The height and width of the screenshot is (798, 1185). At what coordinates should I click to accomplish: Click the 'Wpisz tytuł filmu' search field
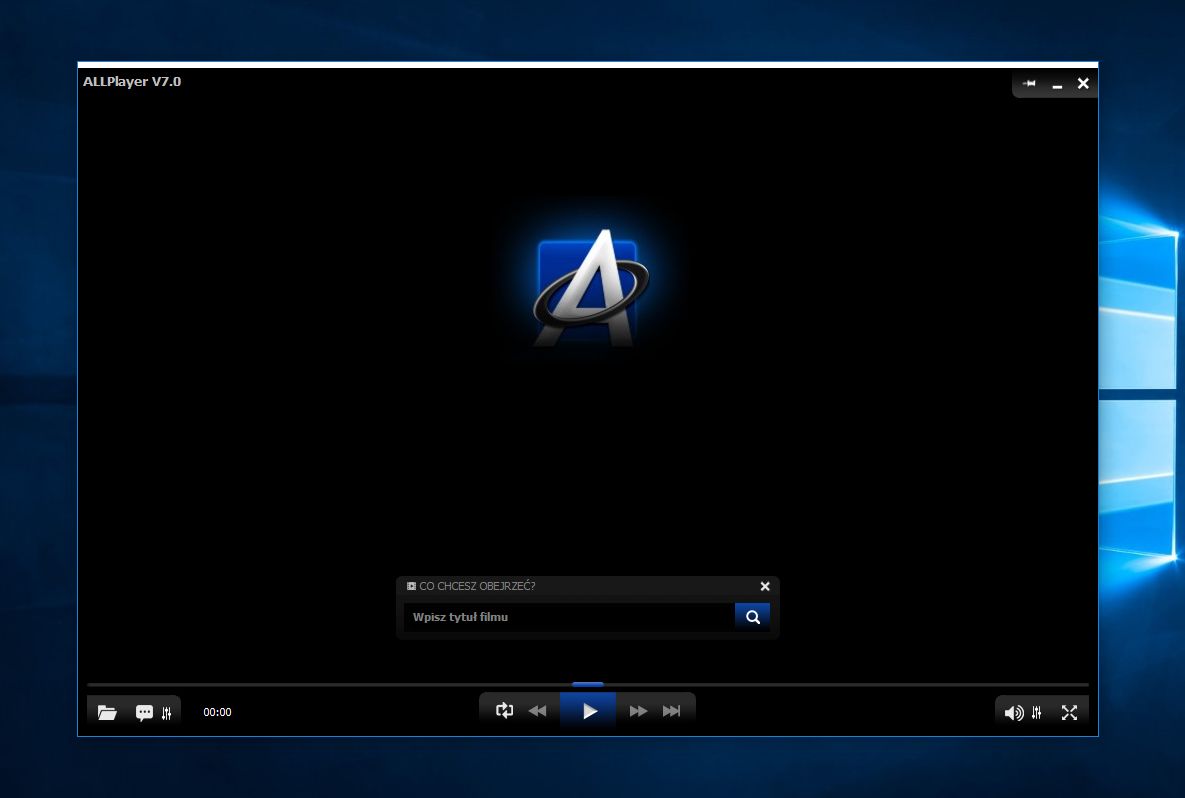pos(568,617)
